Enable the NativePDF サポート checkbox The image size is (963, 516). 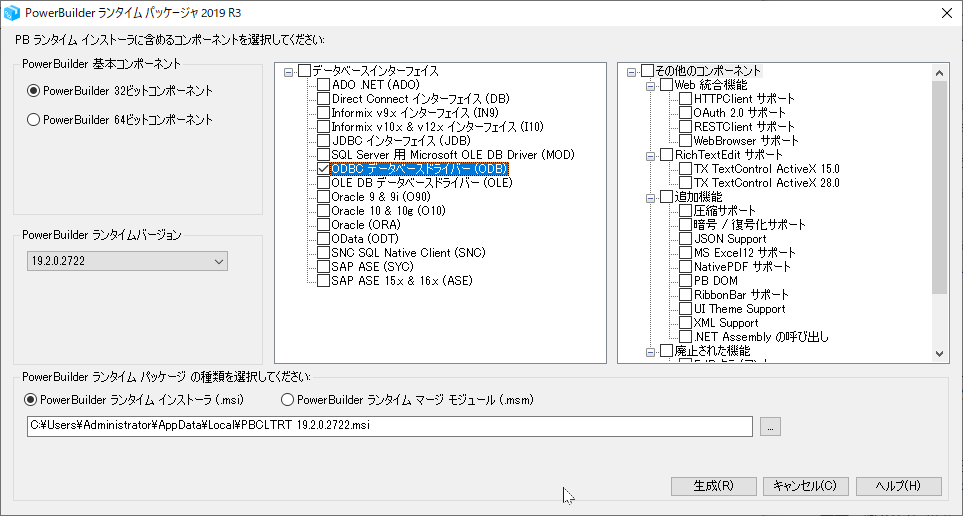click(x=685, y=267)
